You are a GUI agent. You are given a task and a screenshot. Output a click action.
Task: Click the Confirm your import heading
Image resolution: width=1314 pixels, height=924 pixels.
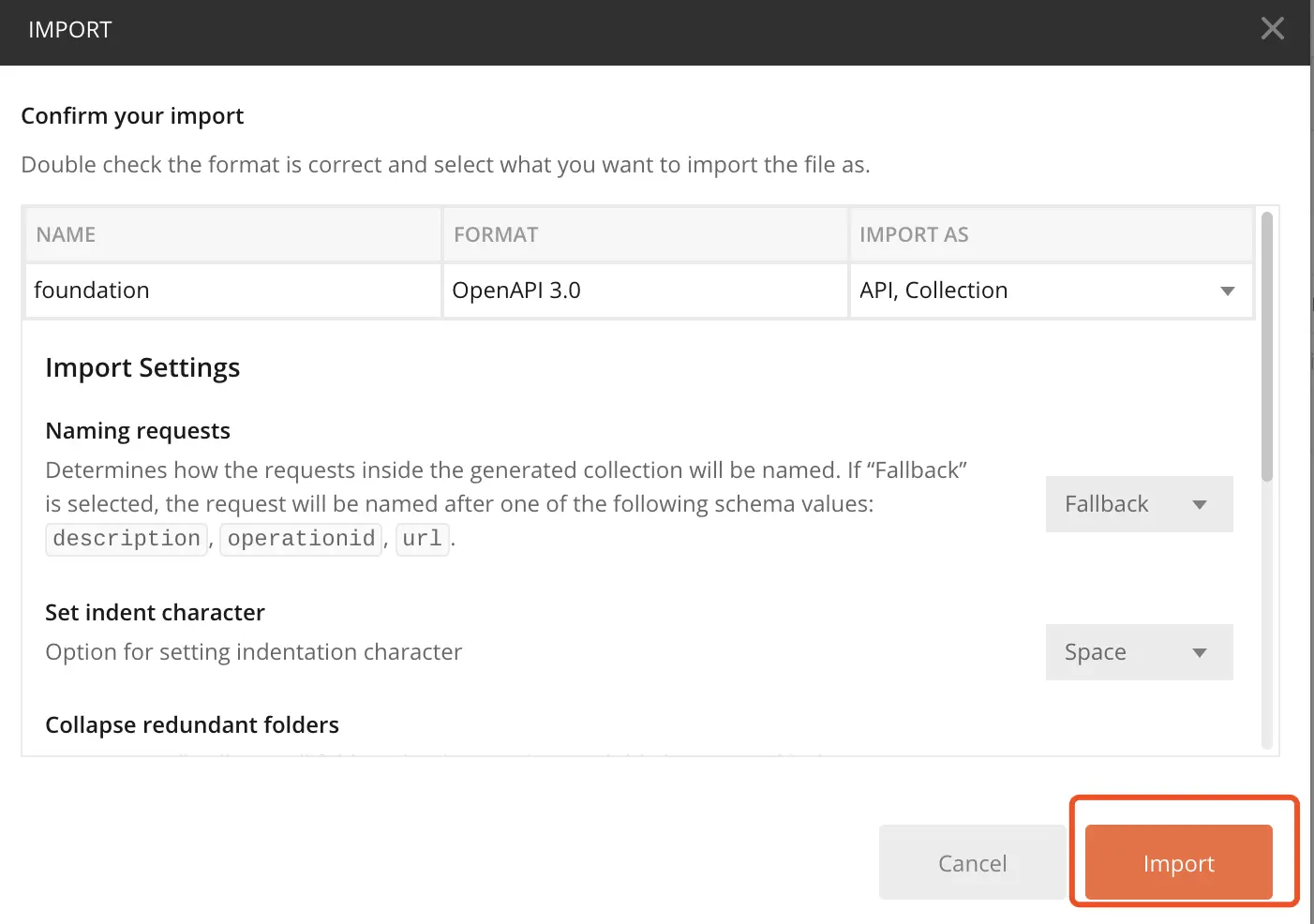[132, 116]
